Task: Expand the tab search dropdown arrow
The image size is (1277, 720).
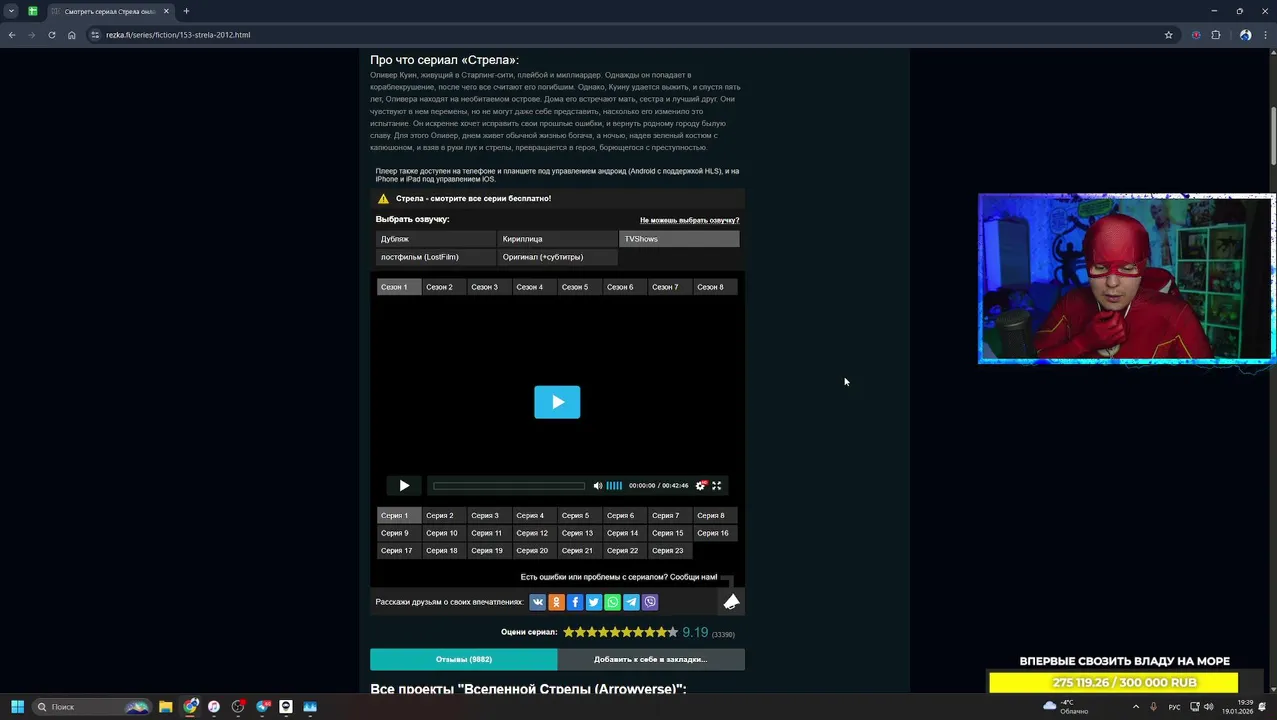Action: click(x=11, y=11)
